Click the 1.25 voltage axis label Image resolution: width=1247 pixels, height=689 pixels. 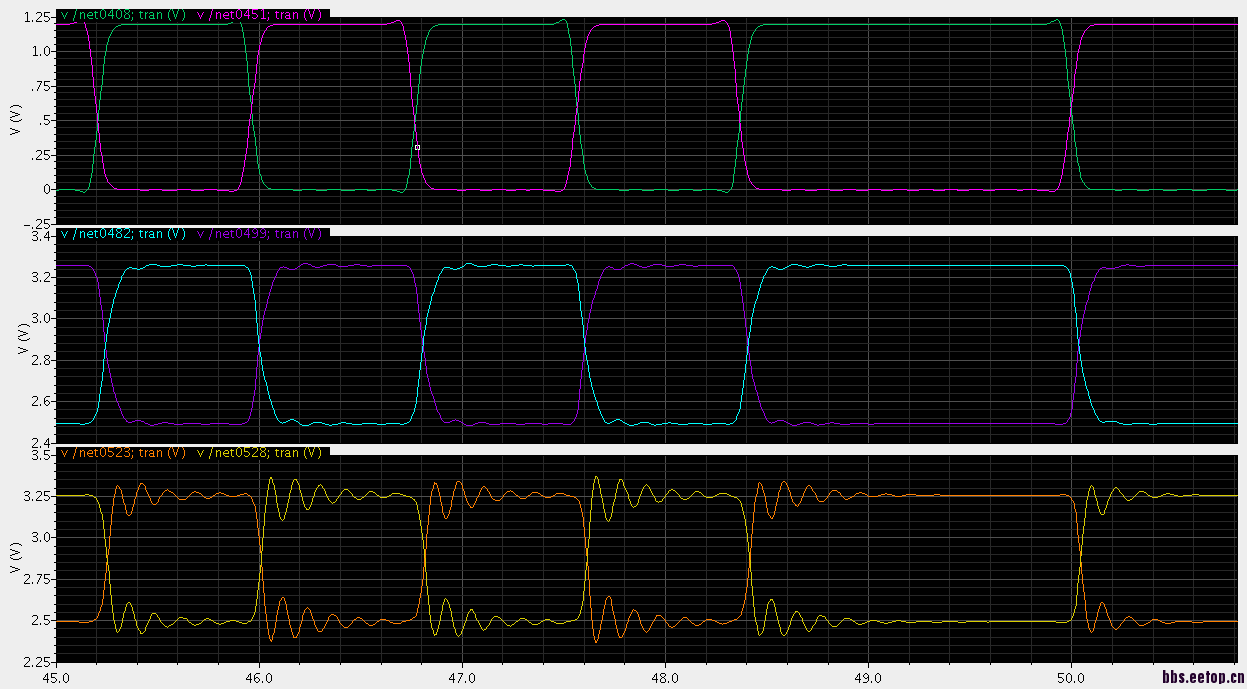[38, 17]
